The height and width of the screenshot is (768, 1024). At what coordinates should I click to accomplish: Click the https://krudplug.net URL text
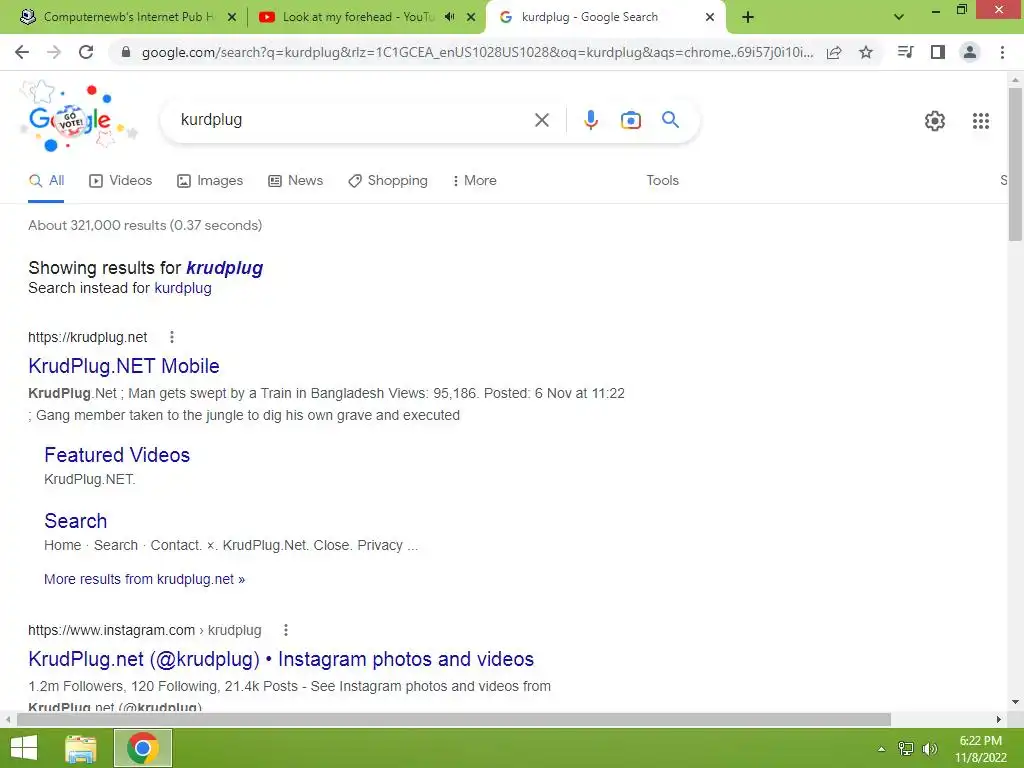[88, 337]
